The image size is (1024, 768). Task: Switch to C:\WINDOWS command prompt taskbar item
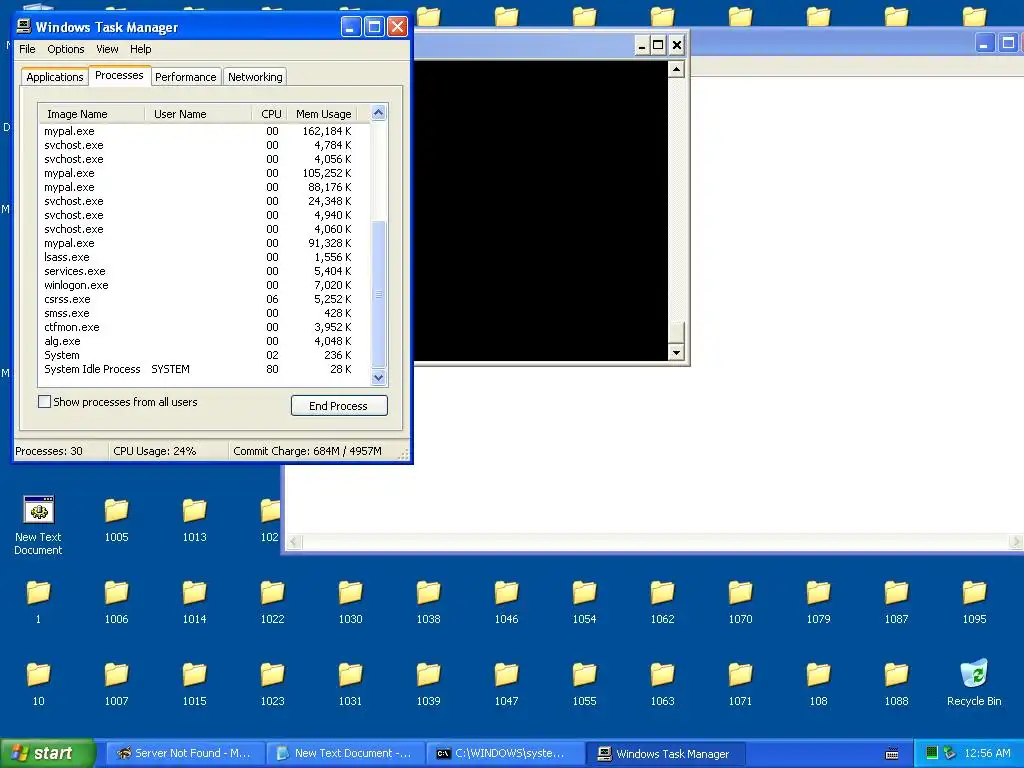pos(506,753)
